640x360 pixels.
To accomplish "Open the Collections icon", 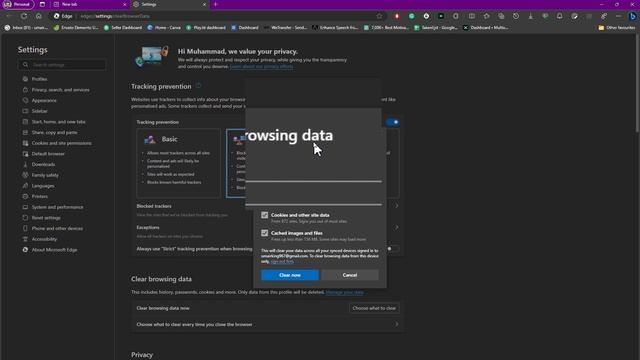I will pyautogui.click(x=501, y=16).
